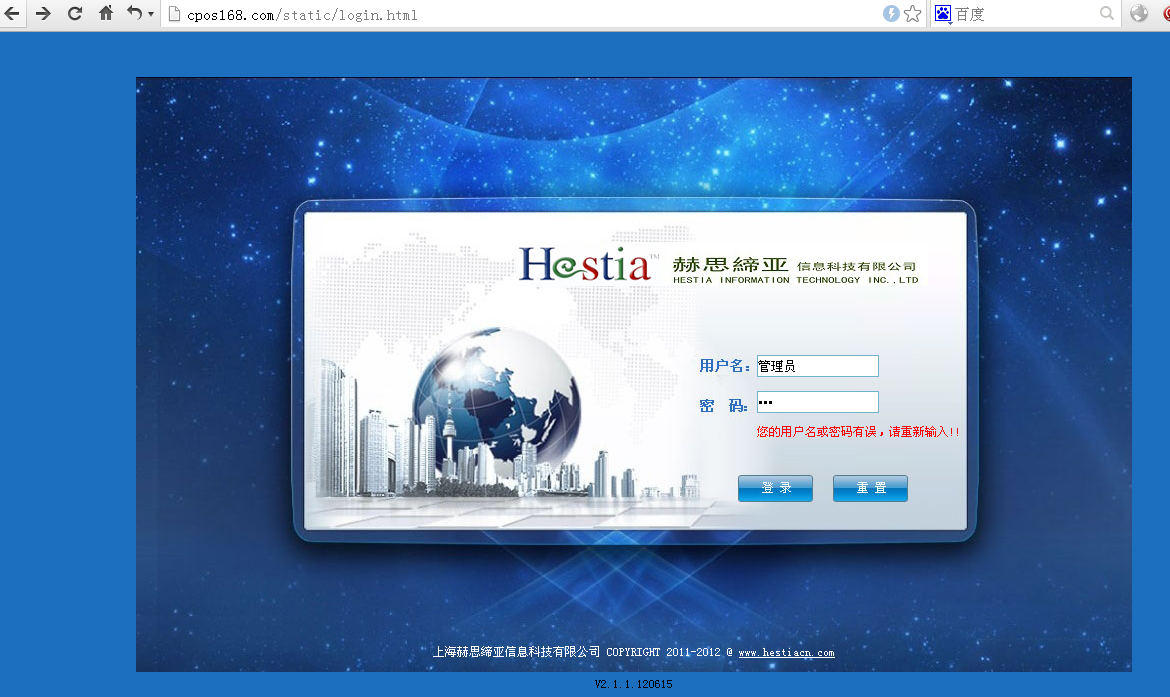
Task: Click the 百度 search box
Action: pyautogui.click(x=1026, y=14)
